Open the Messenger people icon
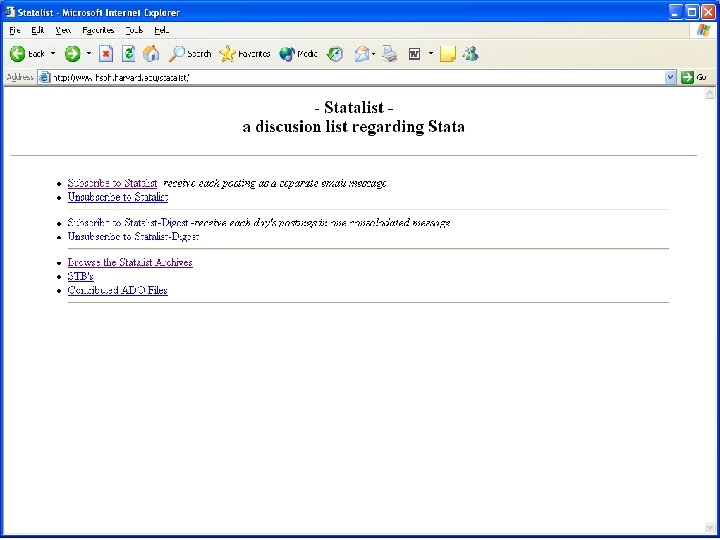The width and height of the screenshot is (720, 540). point(471,54)
